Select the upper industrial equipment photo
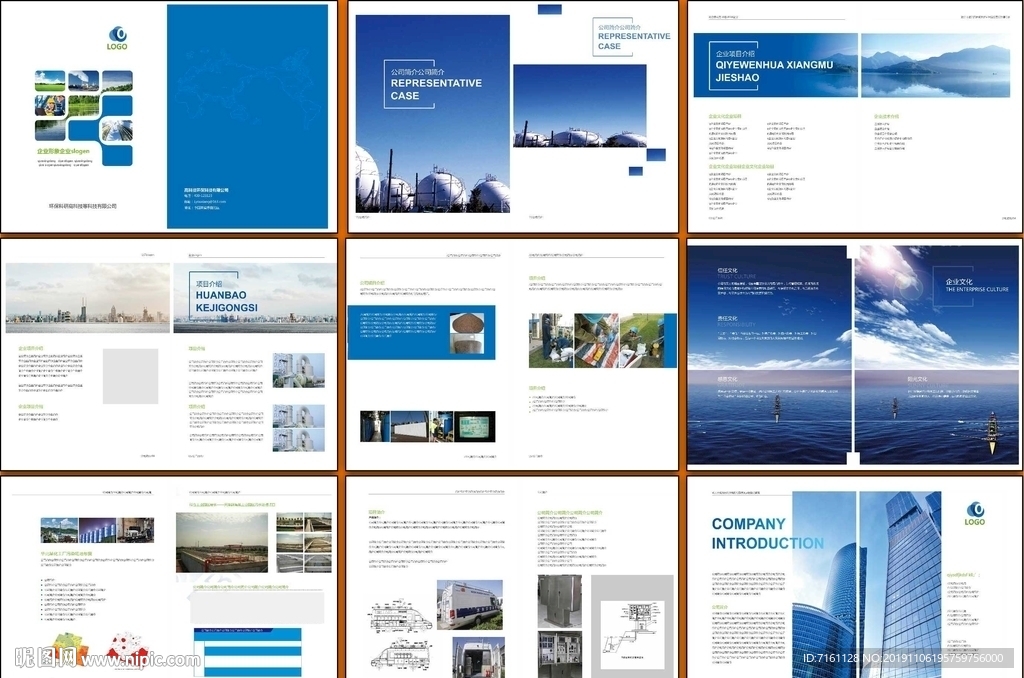Screen dimensions: 1024x678 (298, 370)
